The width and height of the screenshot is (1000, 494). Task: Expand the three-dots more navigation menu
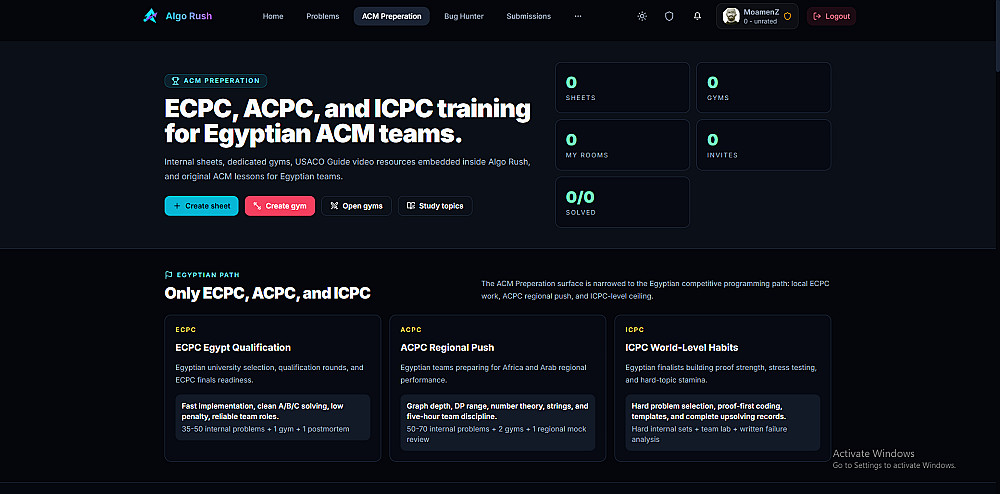[578, 17]
